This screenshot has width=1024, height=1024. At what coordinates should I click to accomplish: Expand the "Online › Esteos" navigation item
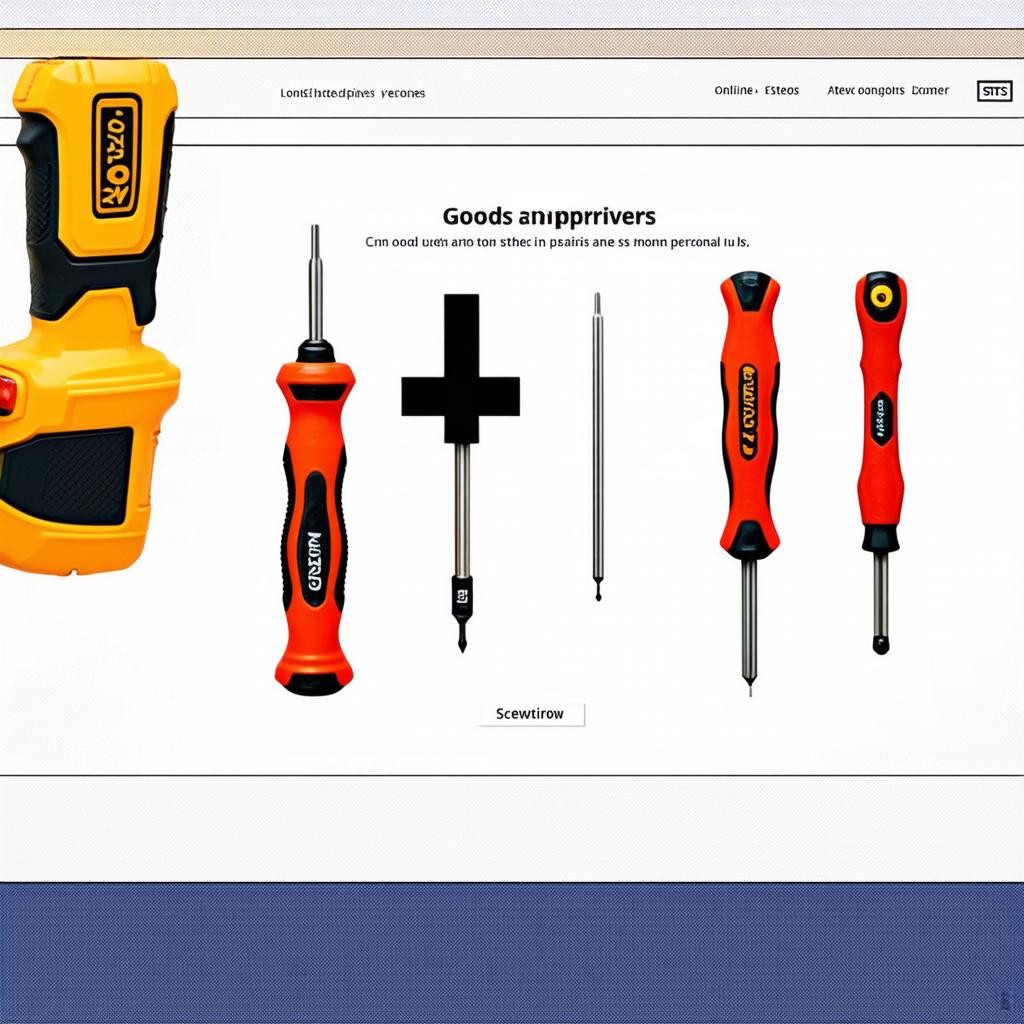(756, 91)
